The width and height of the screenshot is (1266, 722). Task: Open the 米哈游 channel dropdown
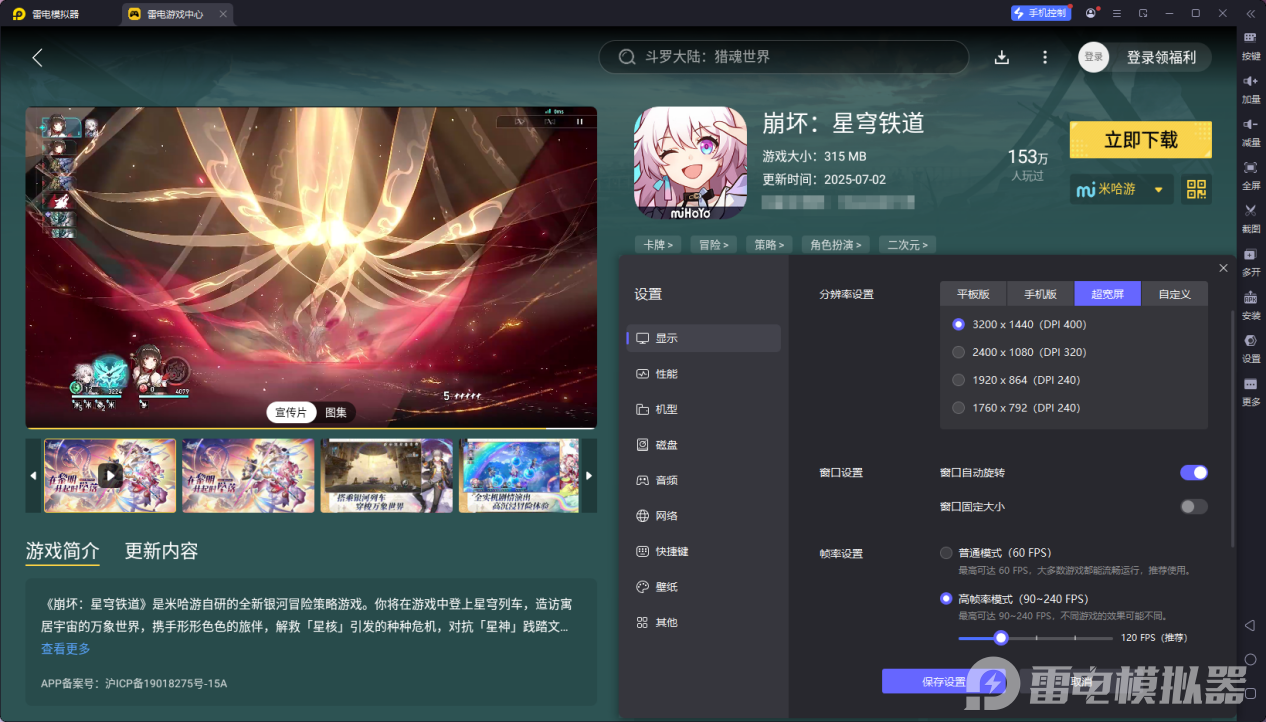(1121, 189)
